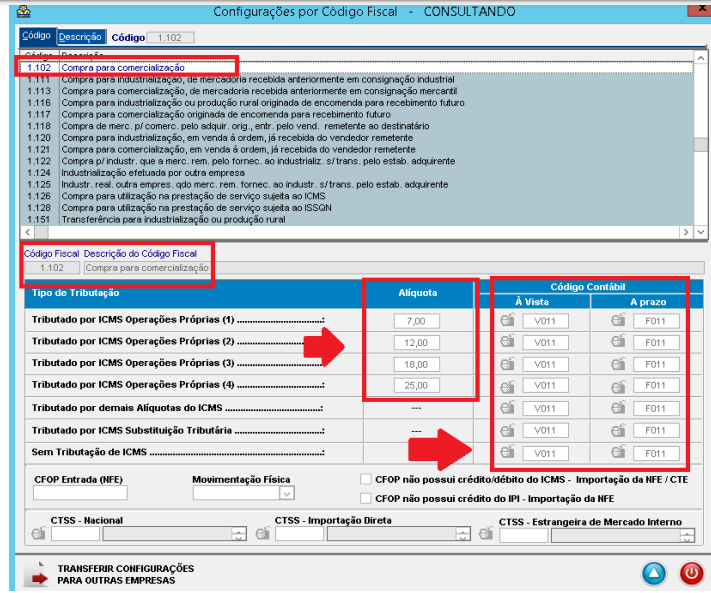Click the CFOP Entrada (NFE) input field

click(x=80, y=492)
